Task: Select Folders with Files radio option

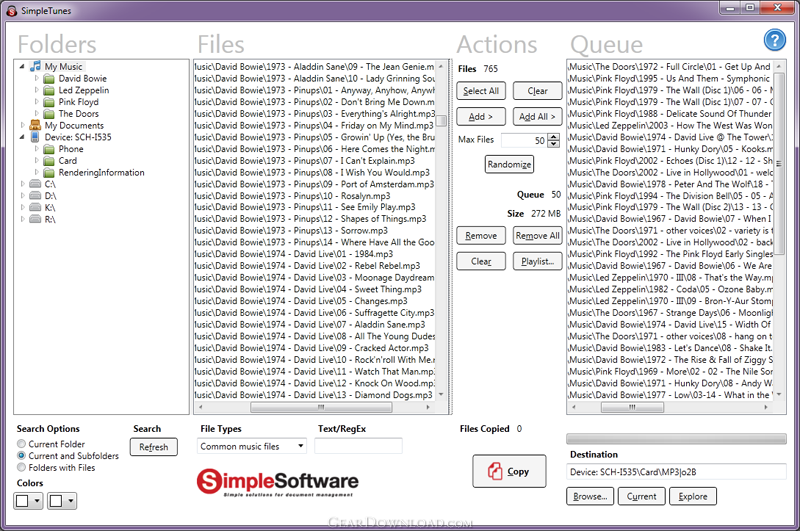Action: click(21, 467)
